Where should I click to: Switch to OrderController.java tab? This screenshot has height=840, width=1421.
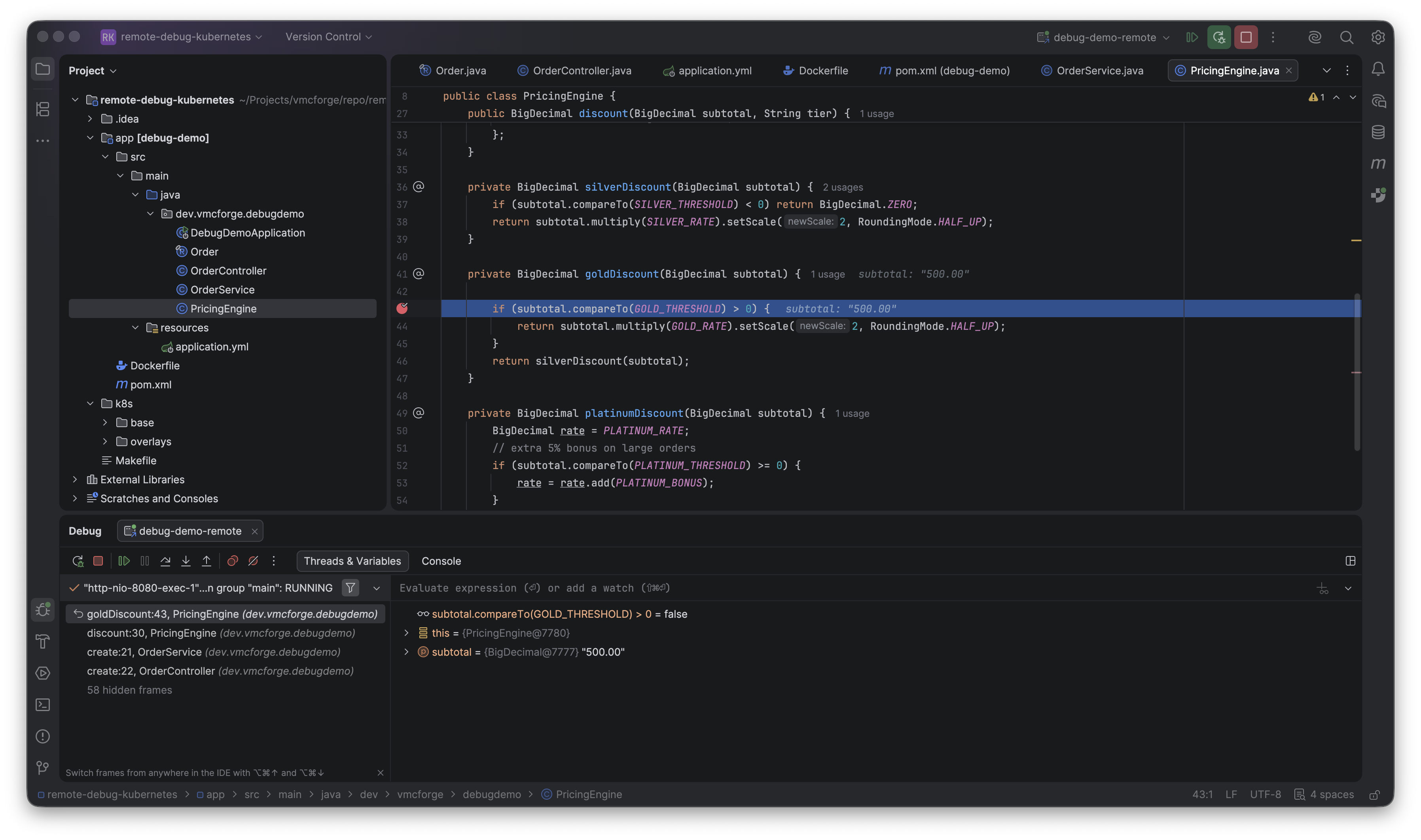pos(574,70)
